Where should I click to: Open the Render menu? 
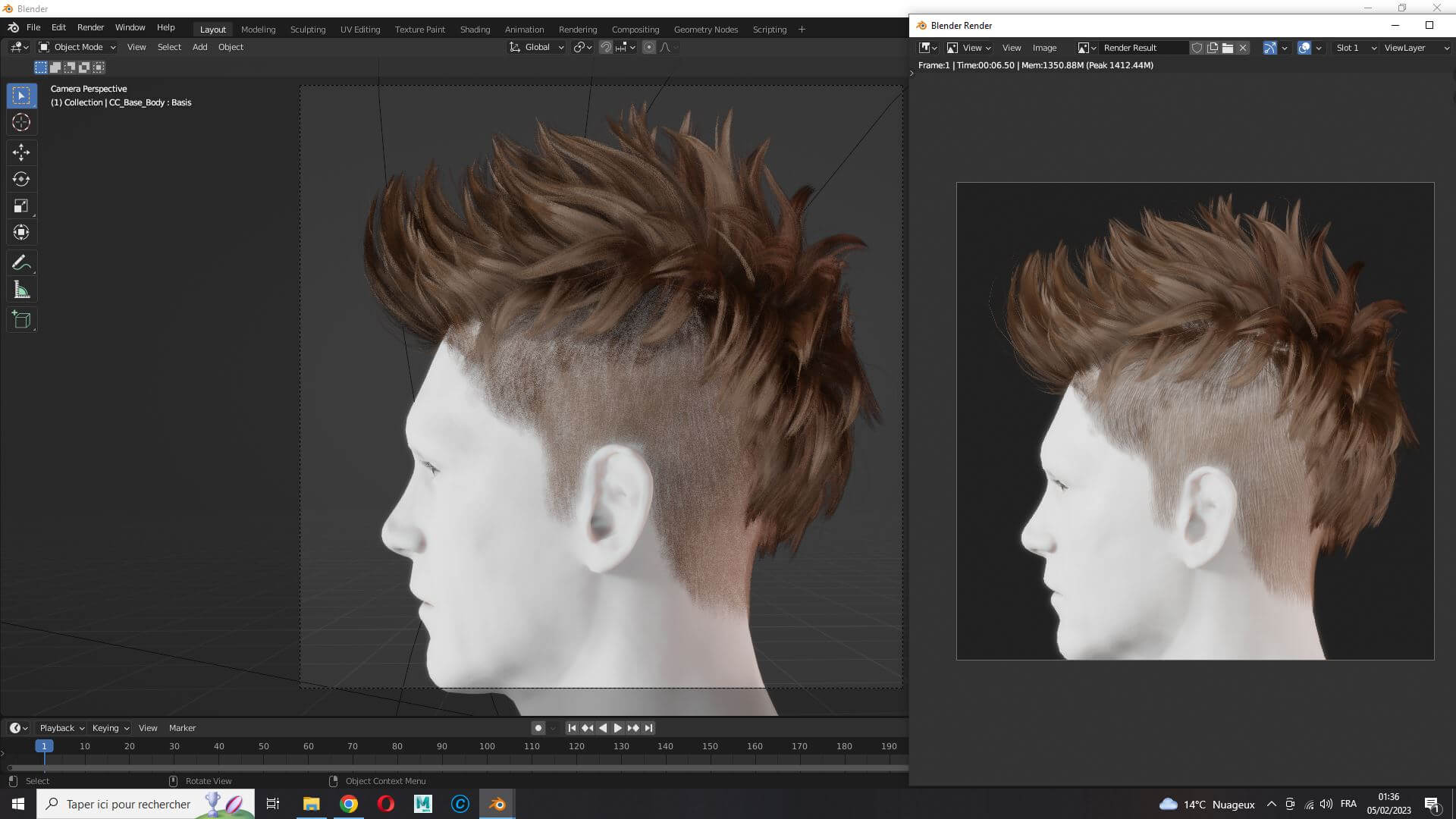click(90, 27)
